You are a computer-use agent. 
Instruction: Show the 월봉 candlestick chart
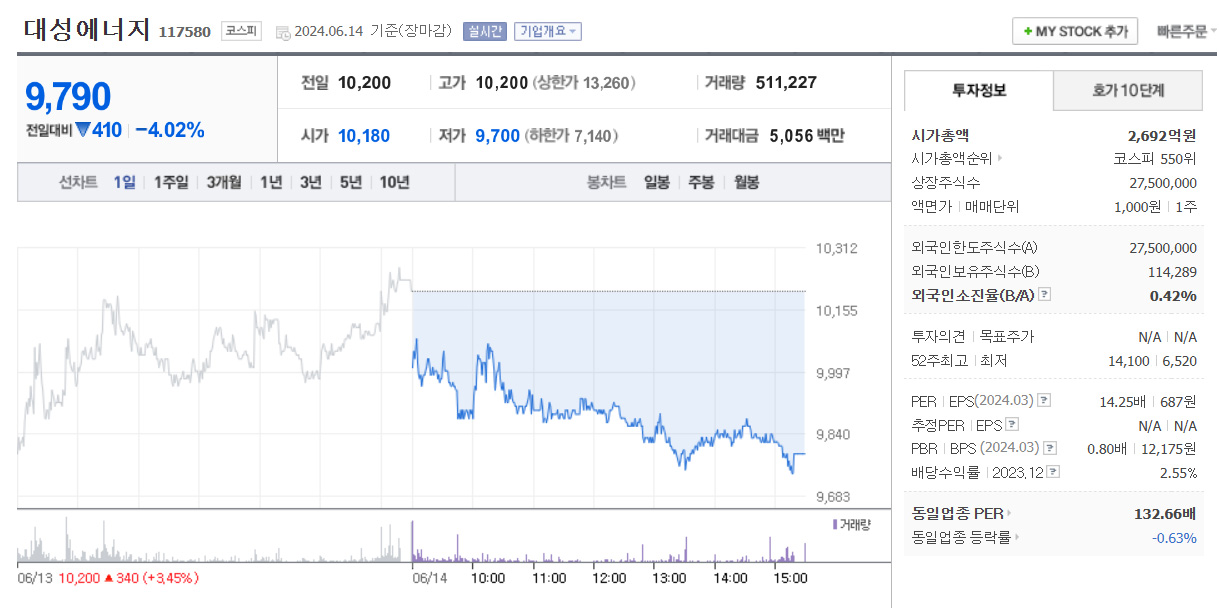pos(747,182)
